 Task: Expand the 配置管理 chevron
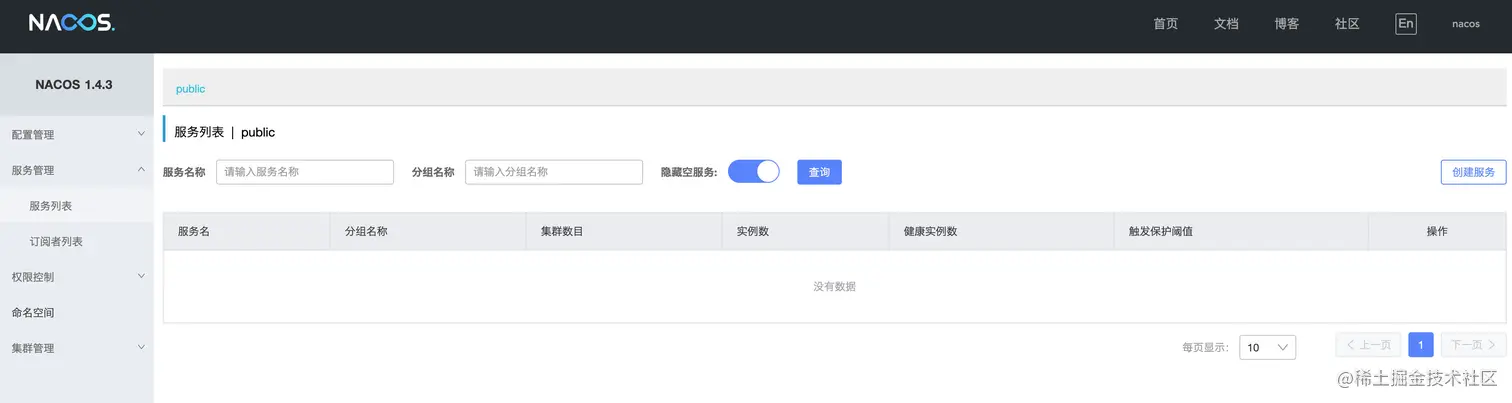point(141,134)
